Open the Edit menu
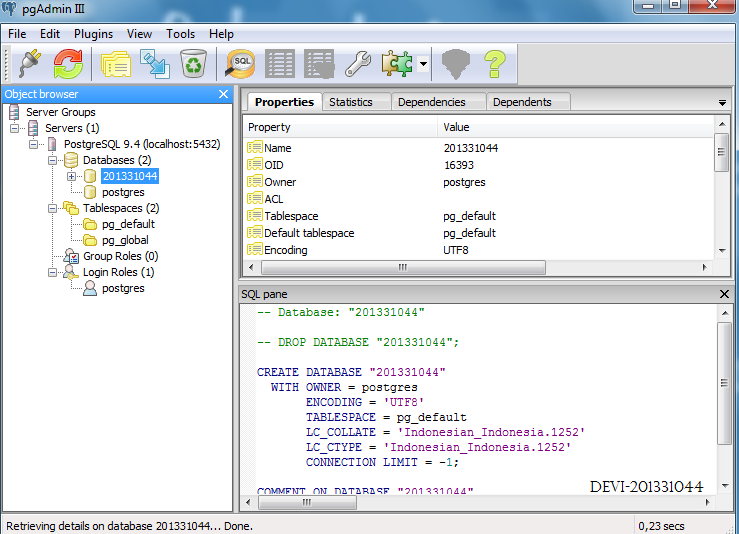 click(50, 34)
